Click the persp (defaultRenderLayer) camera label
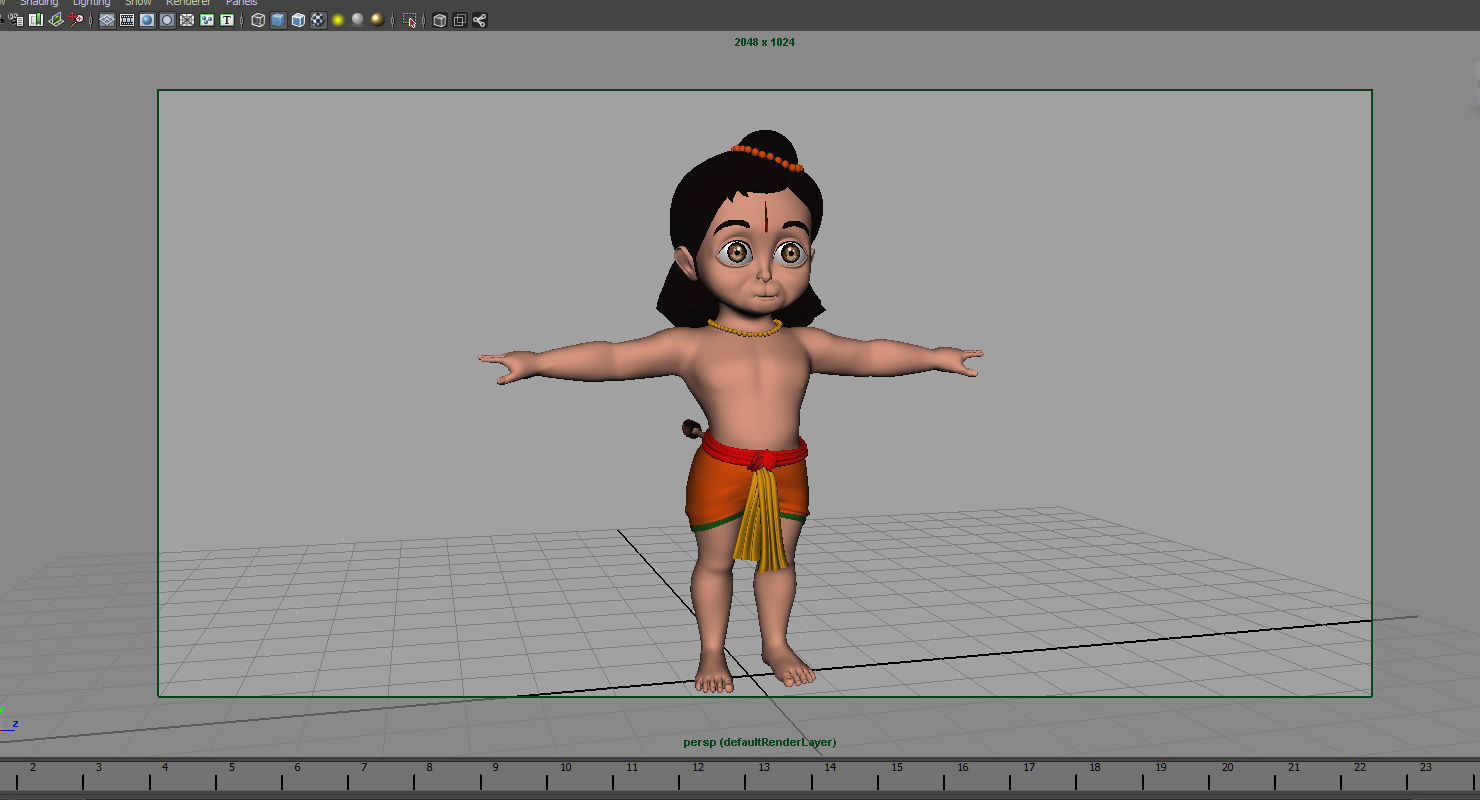Image resolution: width=1480 pixels, height=800 pixels. (760, 742)
